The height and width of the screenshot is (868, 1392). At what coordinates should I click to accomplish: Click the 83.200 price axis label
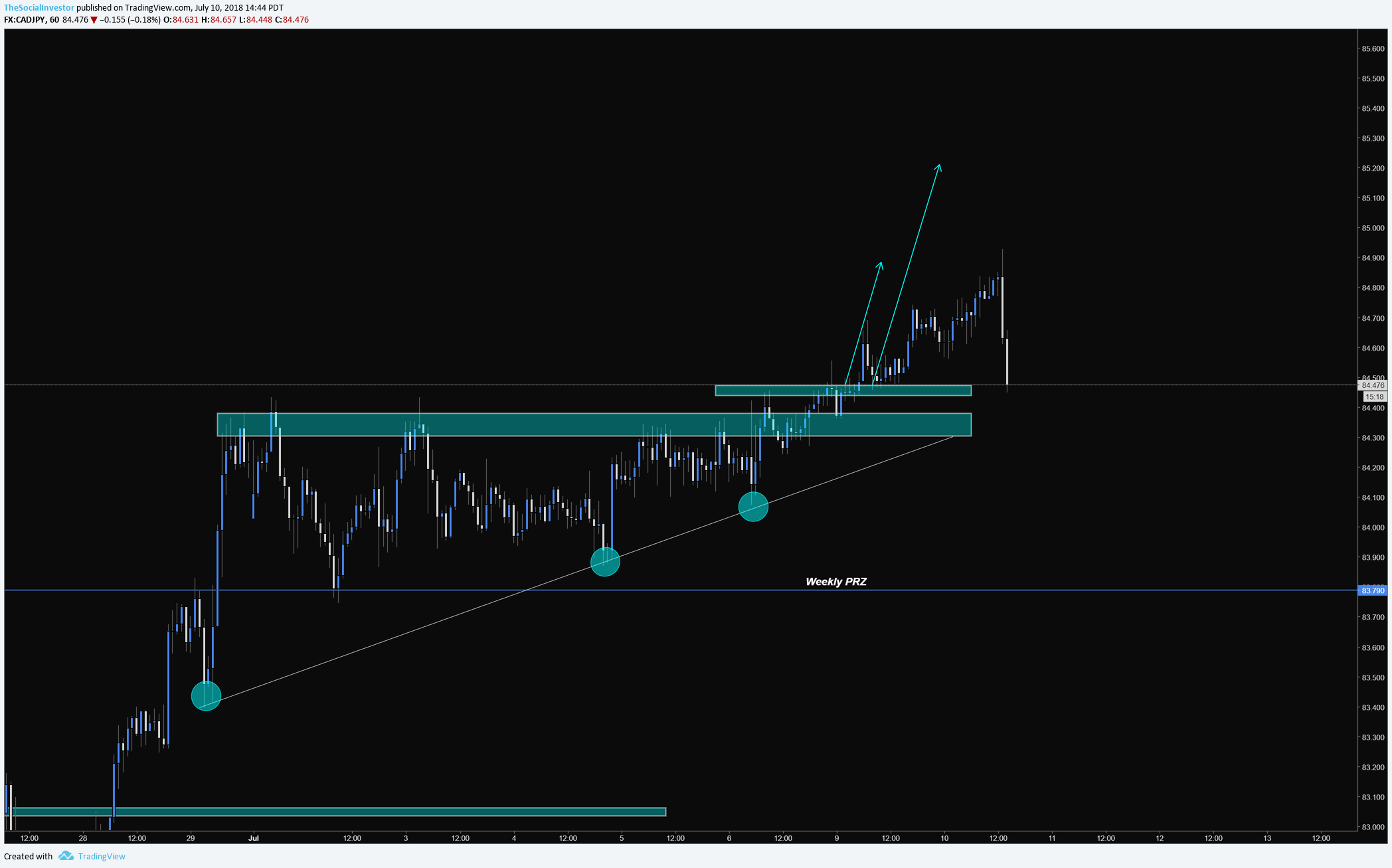tap(1373, 768)
